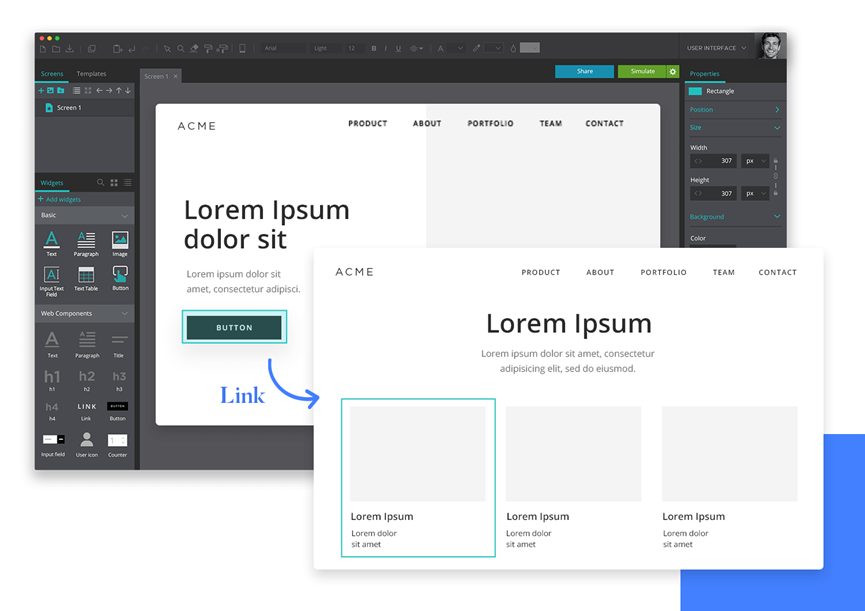Open the text alignment dropdown
The height and width of the screenshot is (611, 865).
click(x=417, y=49)
